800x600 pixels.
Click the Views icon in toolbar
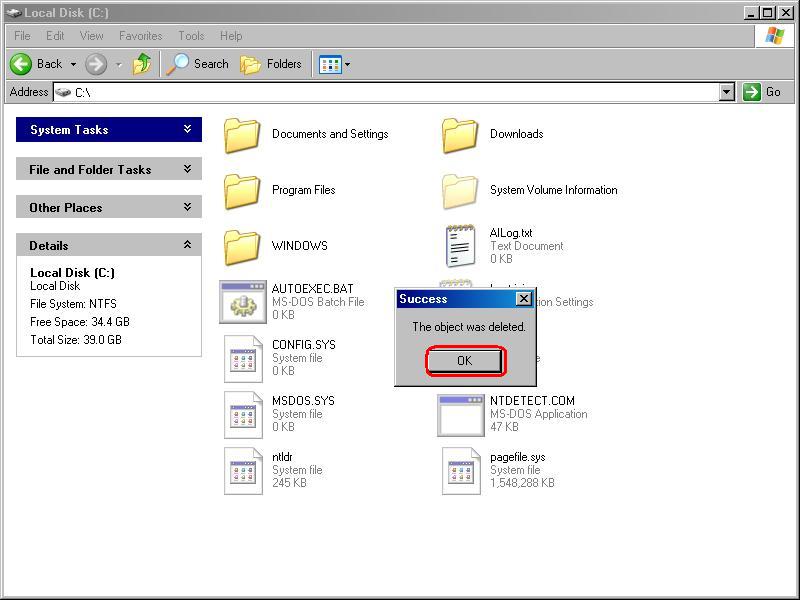(x=330, y=65)
